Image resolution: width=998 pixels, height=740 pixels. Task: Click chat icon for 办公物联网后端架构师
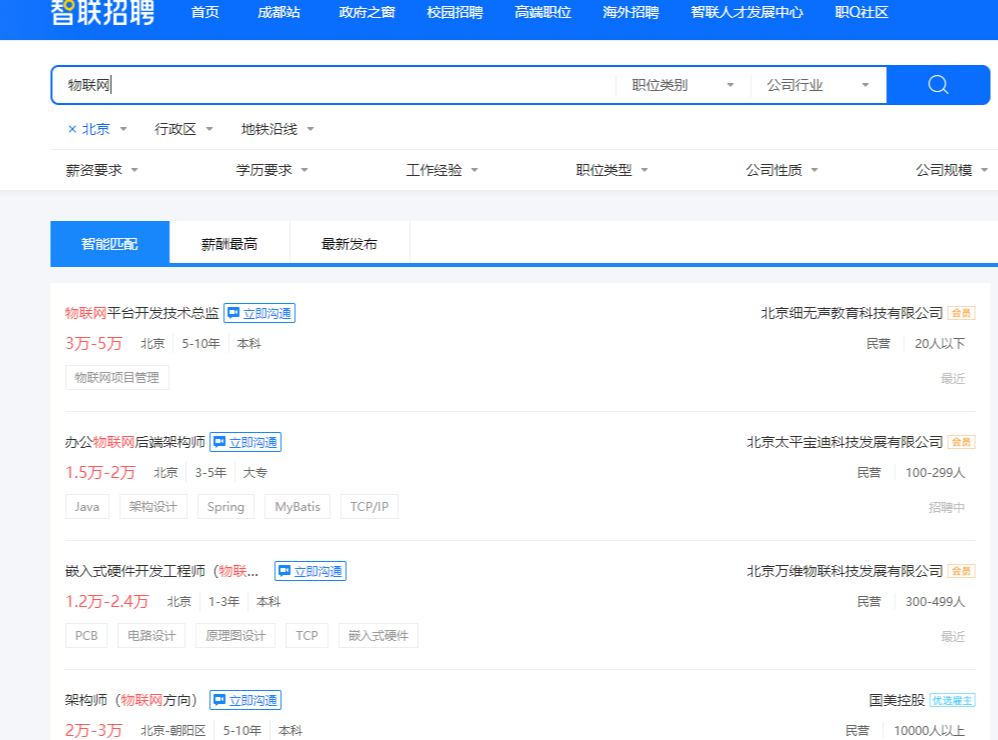(220, 442)
